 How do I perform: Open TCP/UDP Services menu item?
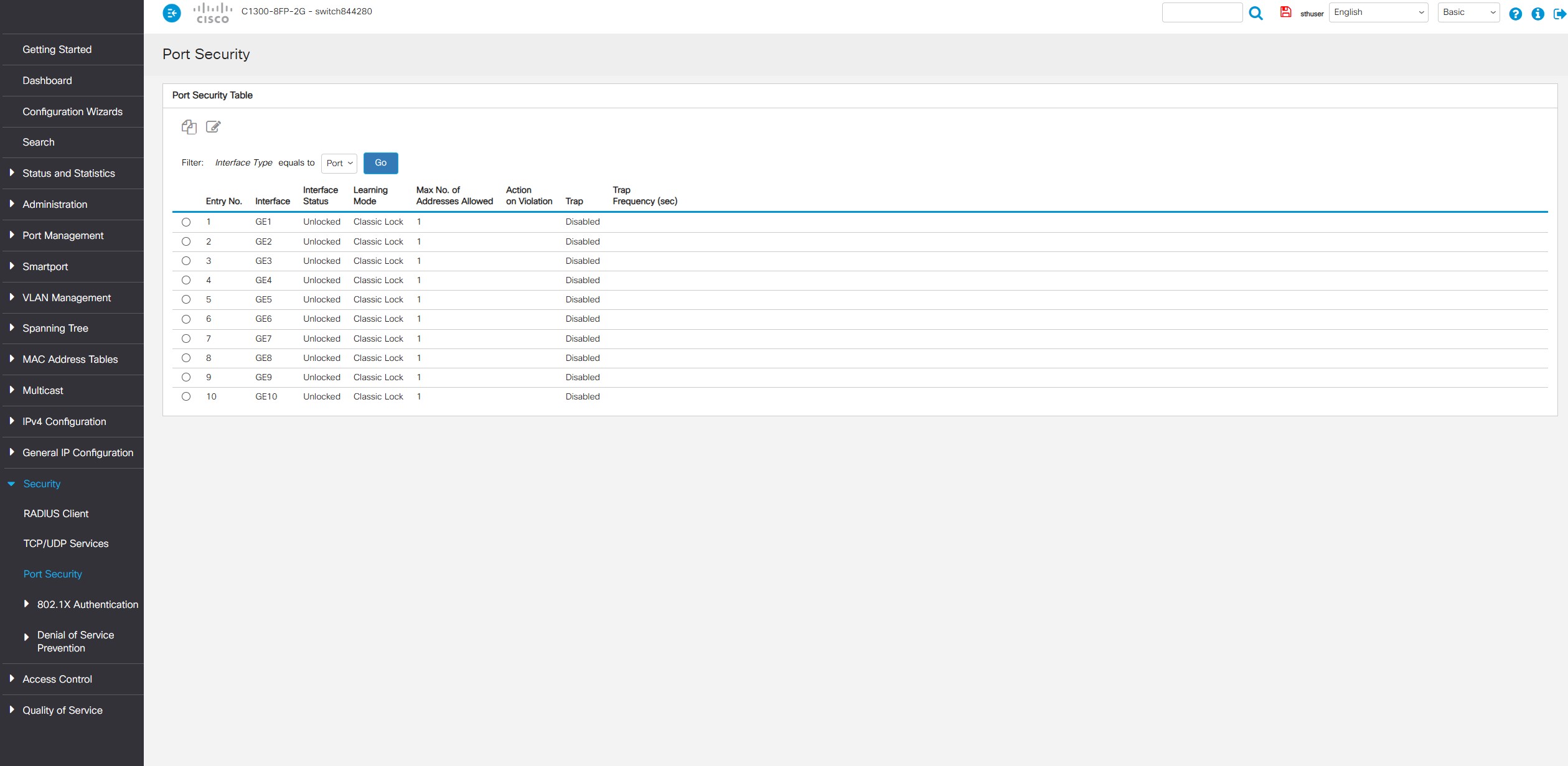pos(66,543)
